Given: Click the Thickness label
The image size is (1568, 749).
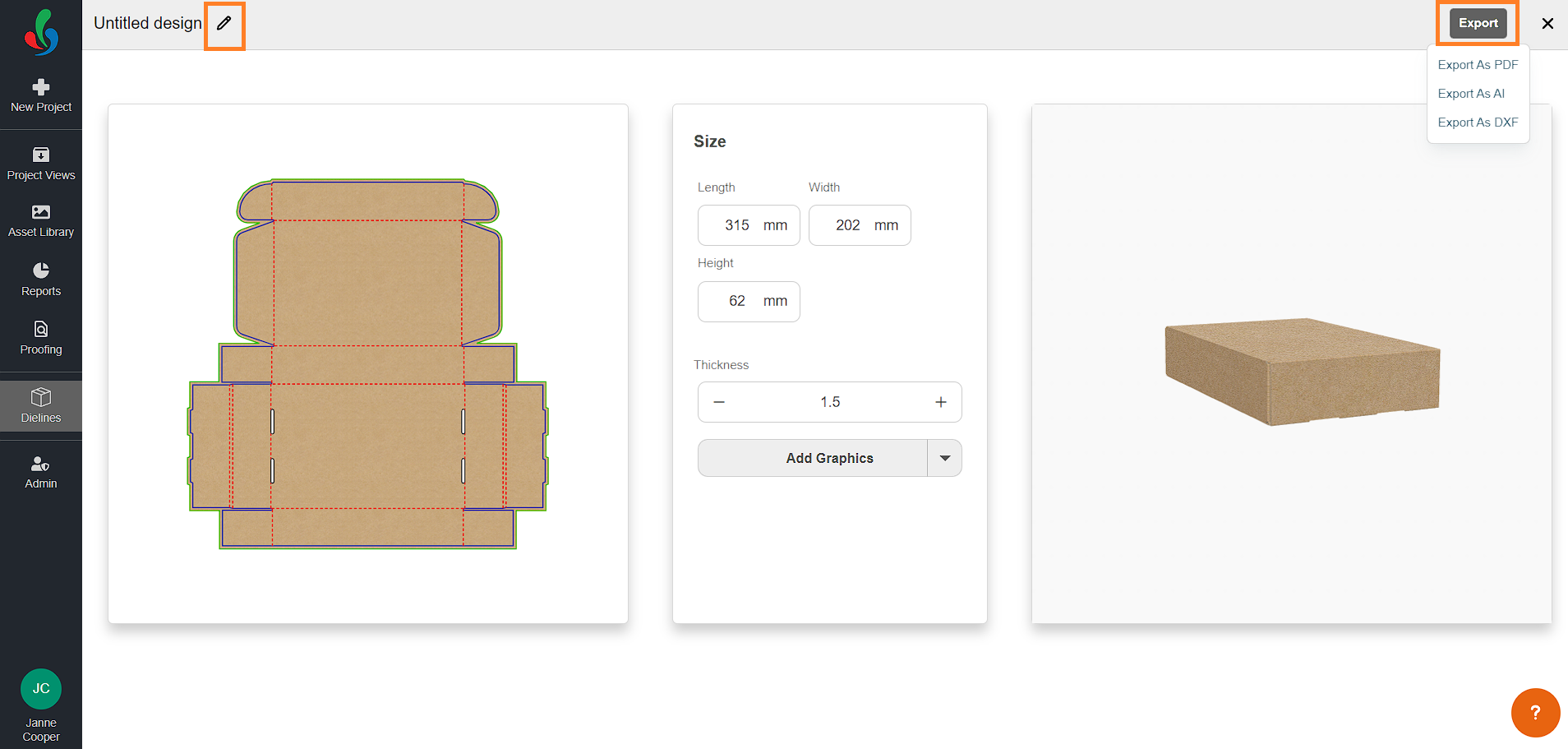Looking at the screenshot, I should coord(721,365).
